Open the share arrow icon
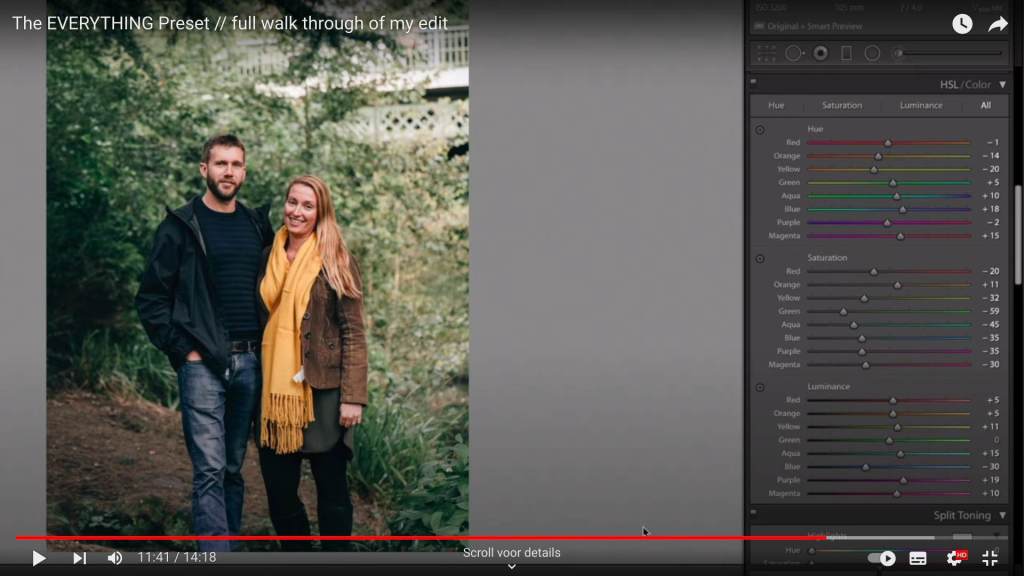The width and height of the screenshot is (1024, 576). point(998,24)
